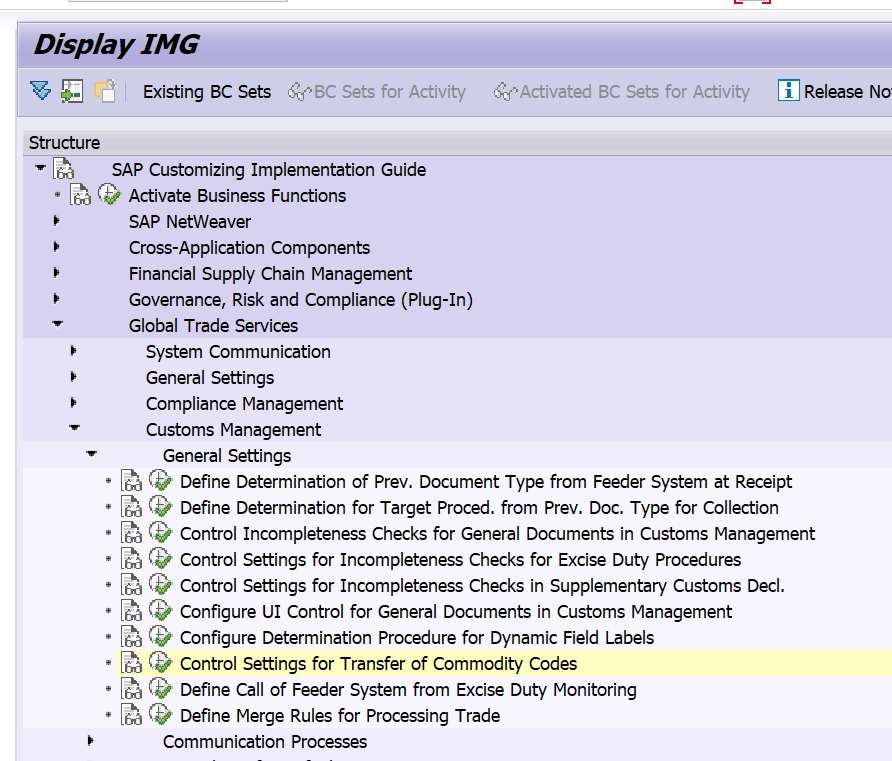Collapse General Settings under Customs Management
The width and height of the screenshot is (892, 761).
coord(91,454)
